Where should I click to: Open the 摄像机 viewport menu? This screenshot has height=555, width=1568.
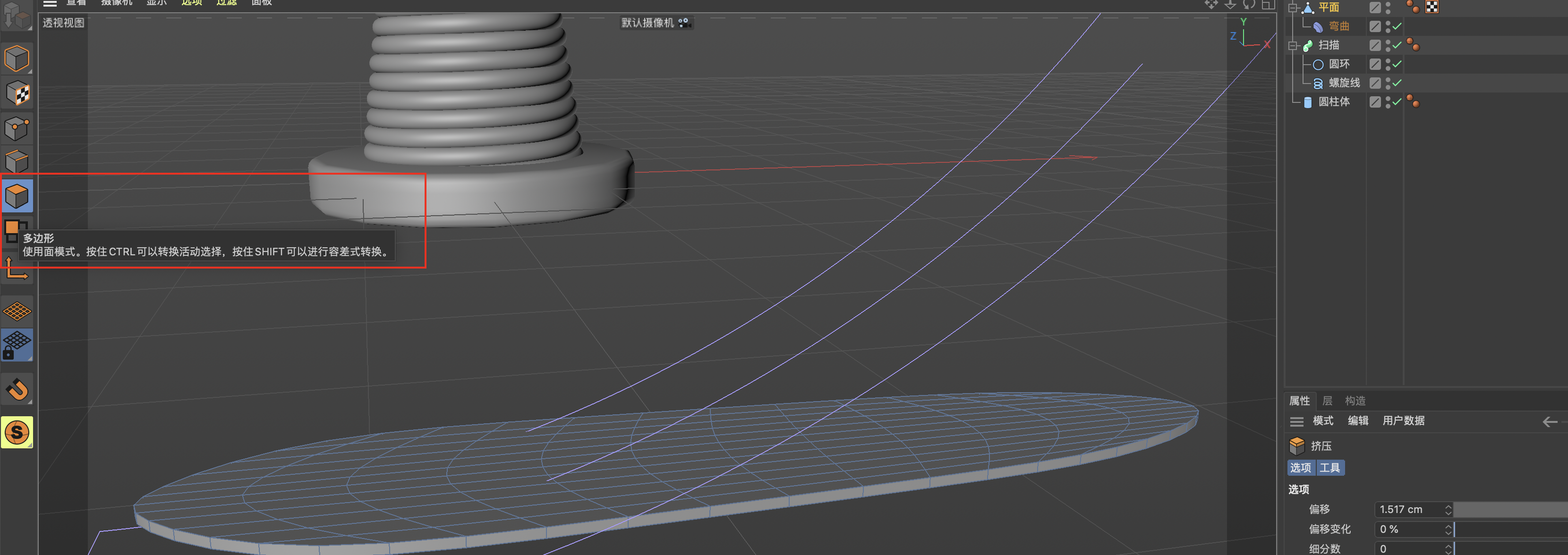tap(116, 2)
